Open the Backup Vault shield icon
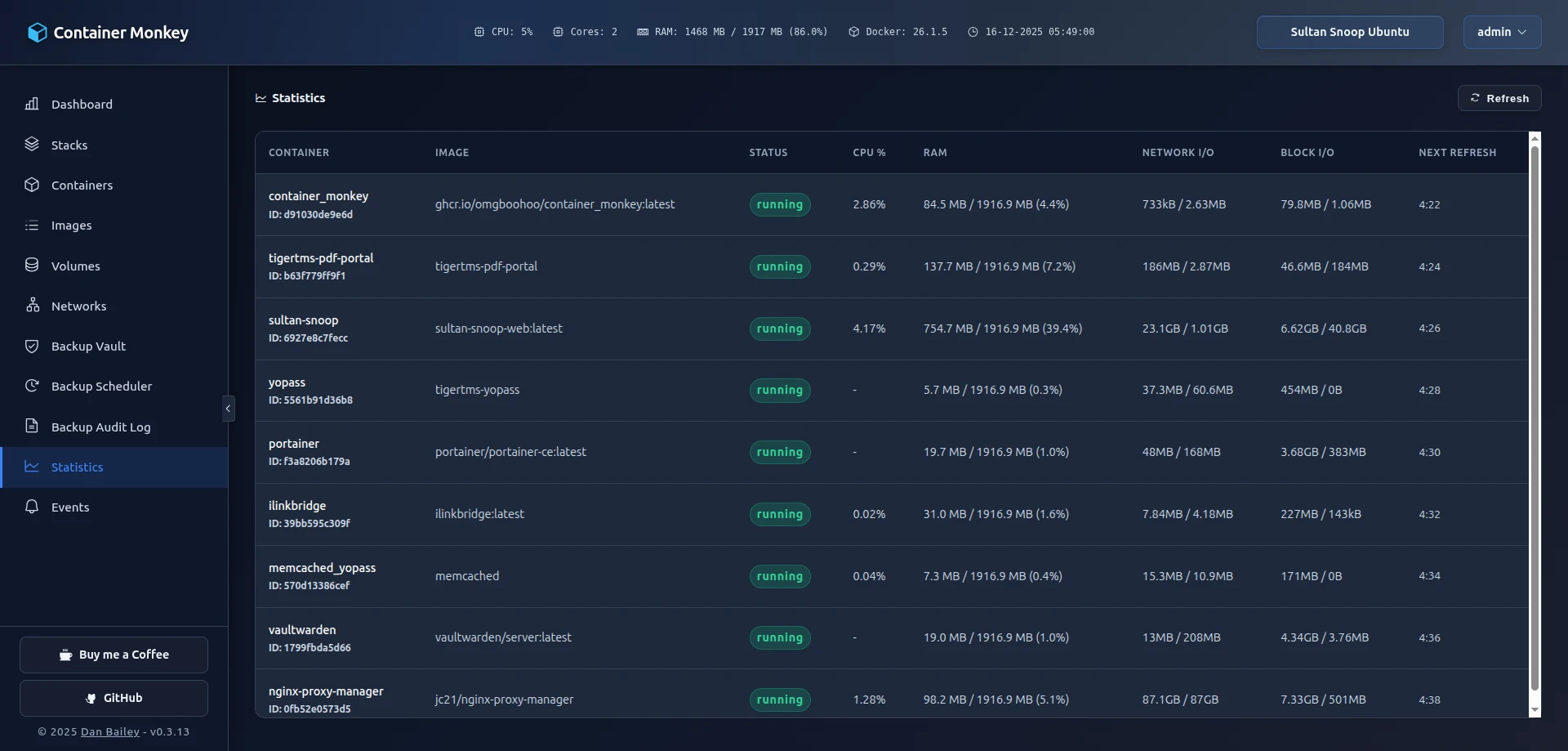Viewport: 1568px width, 751px height. 32,346
